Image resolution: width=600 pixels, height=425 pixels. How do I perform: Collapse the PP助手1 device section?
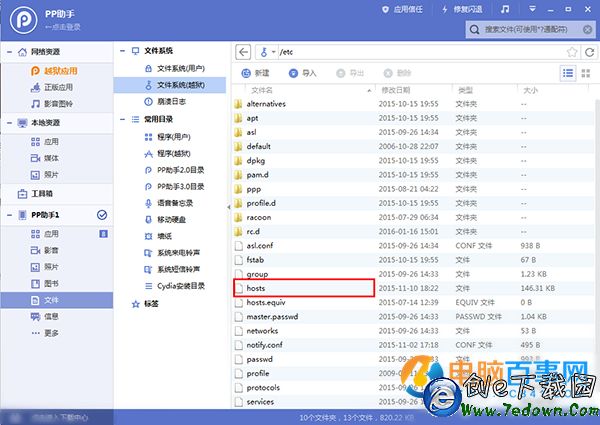pos(9,215)
